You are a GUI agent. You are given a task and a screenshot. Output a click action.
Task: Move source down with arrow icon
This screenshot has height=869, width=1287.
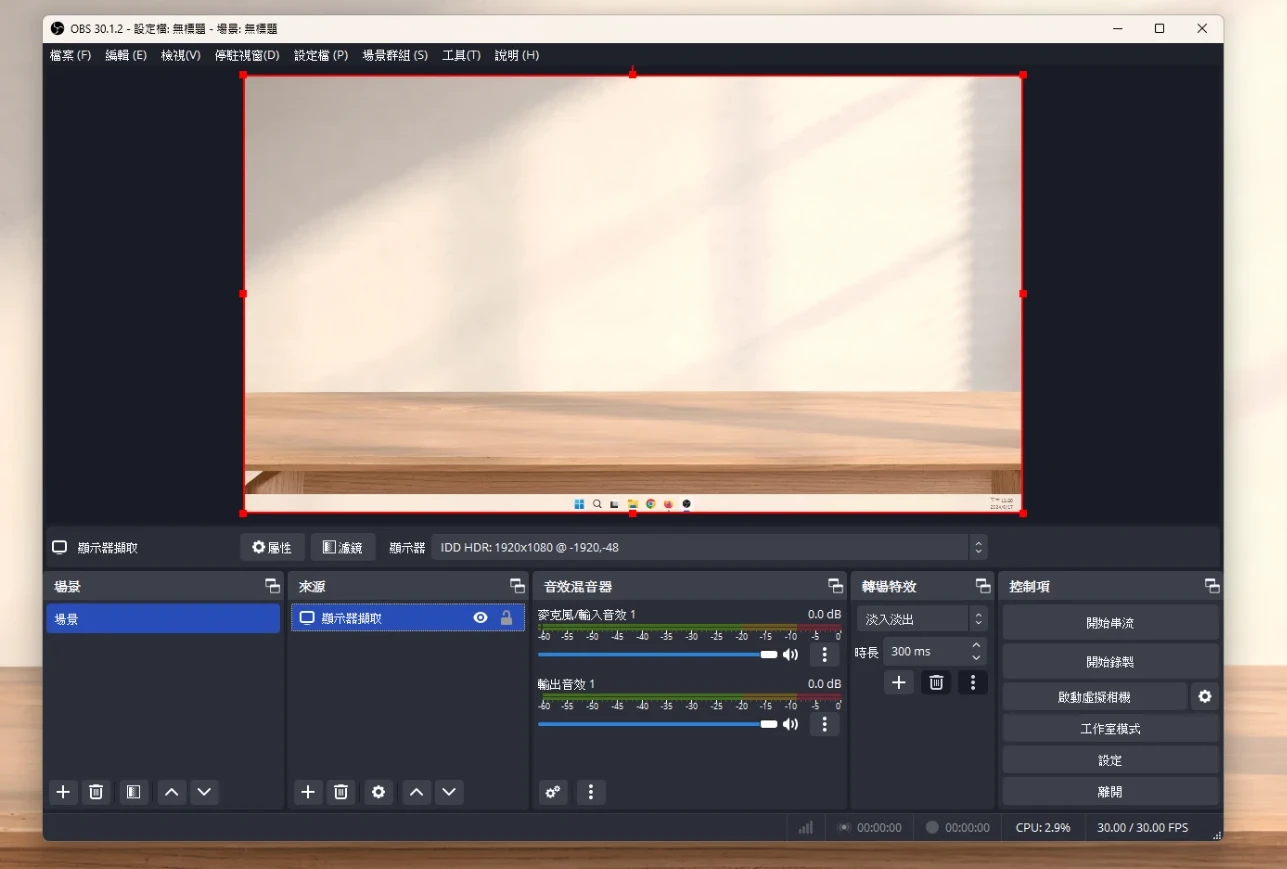click(x=449, y=792)
